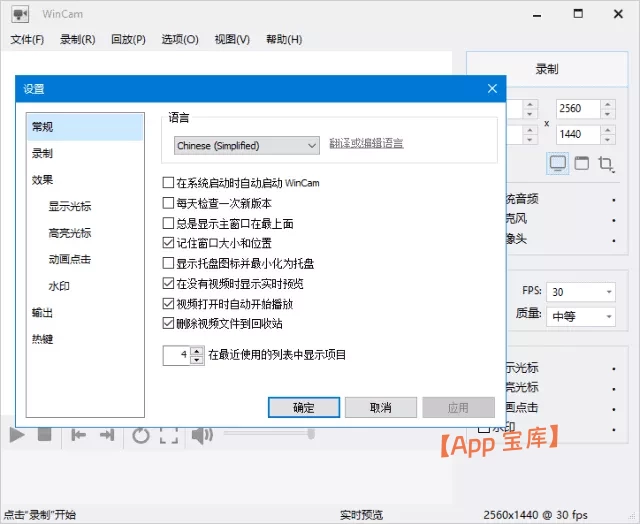The image size is (640, 524).
Task: Click the recent items count field showing 4
Action: pyautogui.click(x=177, y=355)
